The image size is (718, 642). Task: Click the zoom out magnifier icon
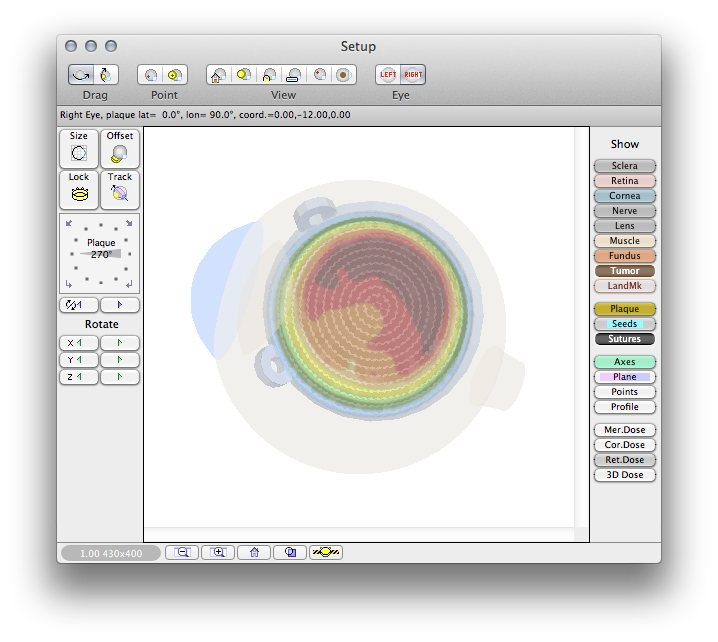tap(182, 552)
